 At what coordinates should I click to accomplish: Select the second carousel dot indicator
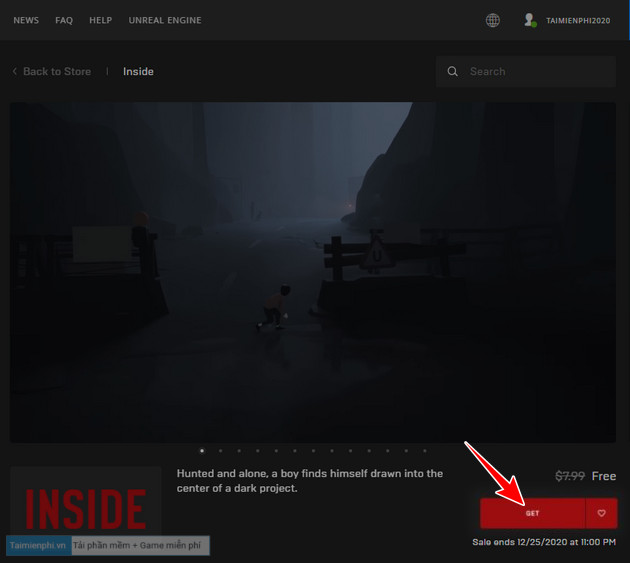tap(220, 451)
